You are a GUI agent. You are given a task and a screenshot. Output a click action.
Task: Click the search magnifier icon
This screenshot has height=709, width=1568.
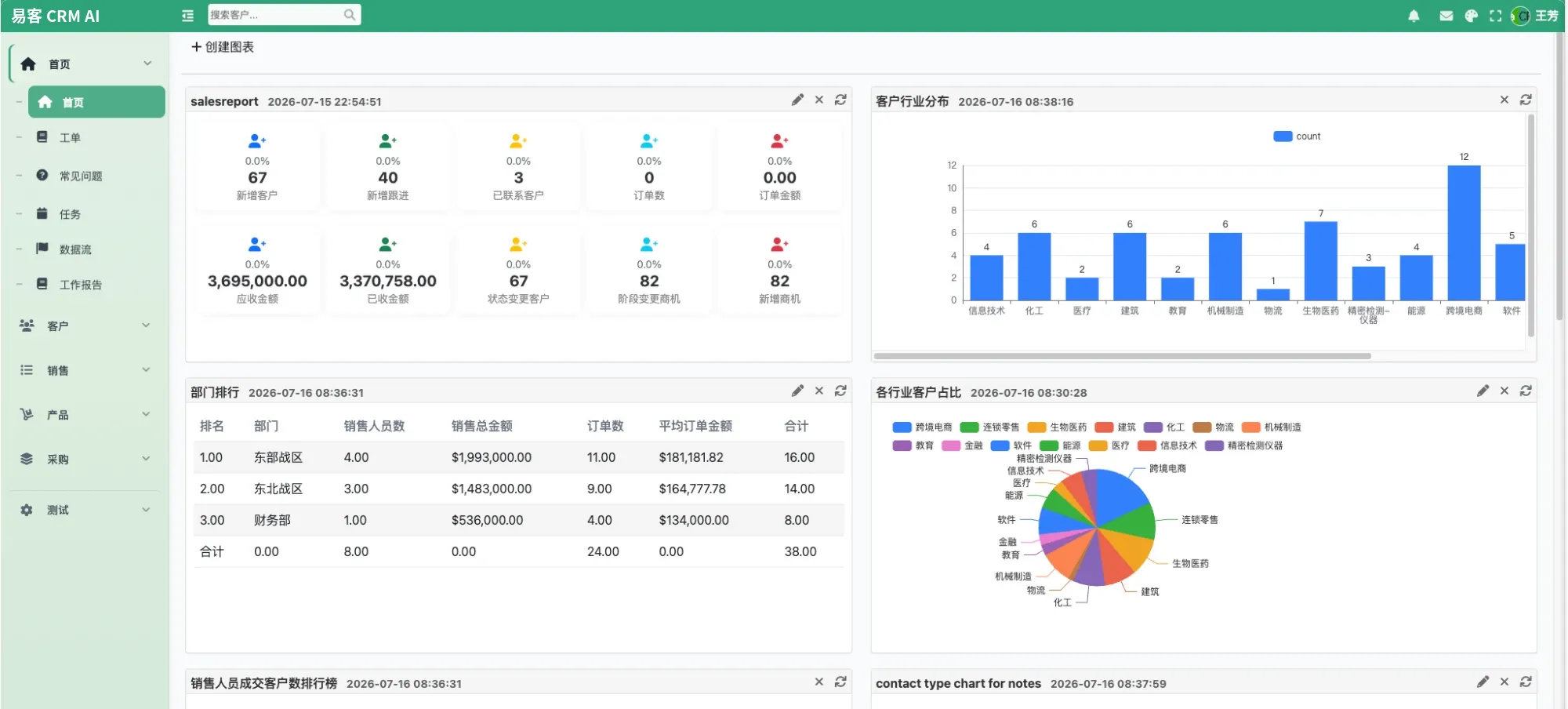[350, 15]
